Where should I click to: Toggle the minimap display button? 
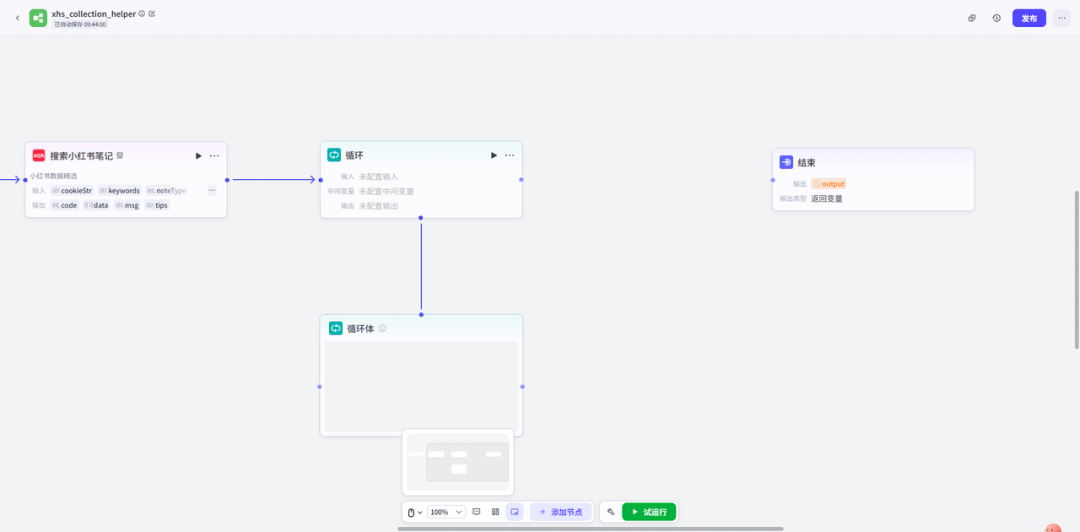[514, 512]
